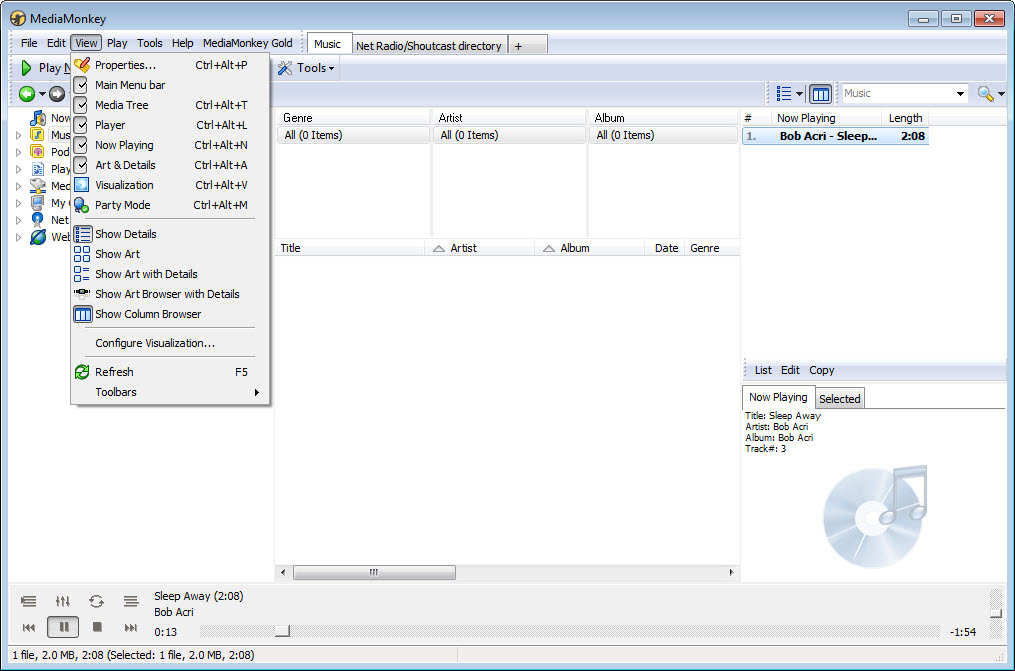Click the search magnifier icon
Viewport: 1015px width, 671px height.
[985, 94]
